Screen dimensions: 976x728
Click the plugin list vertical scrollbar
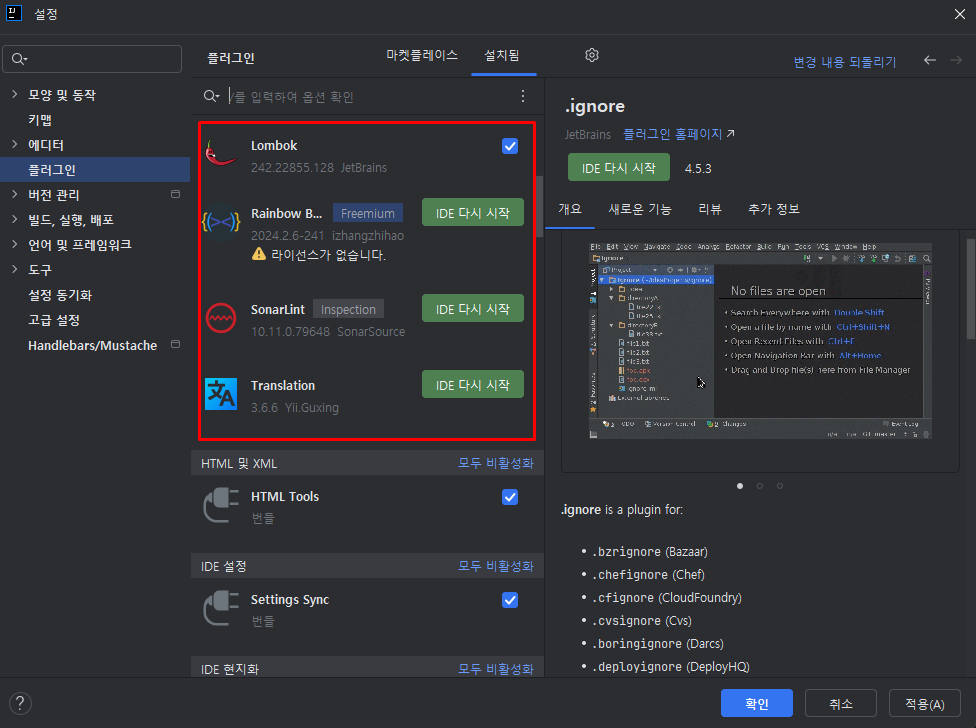[539, 207]
